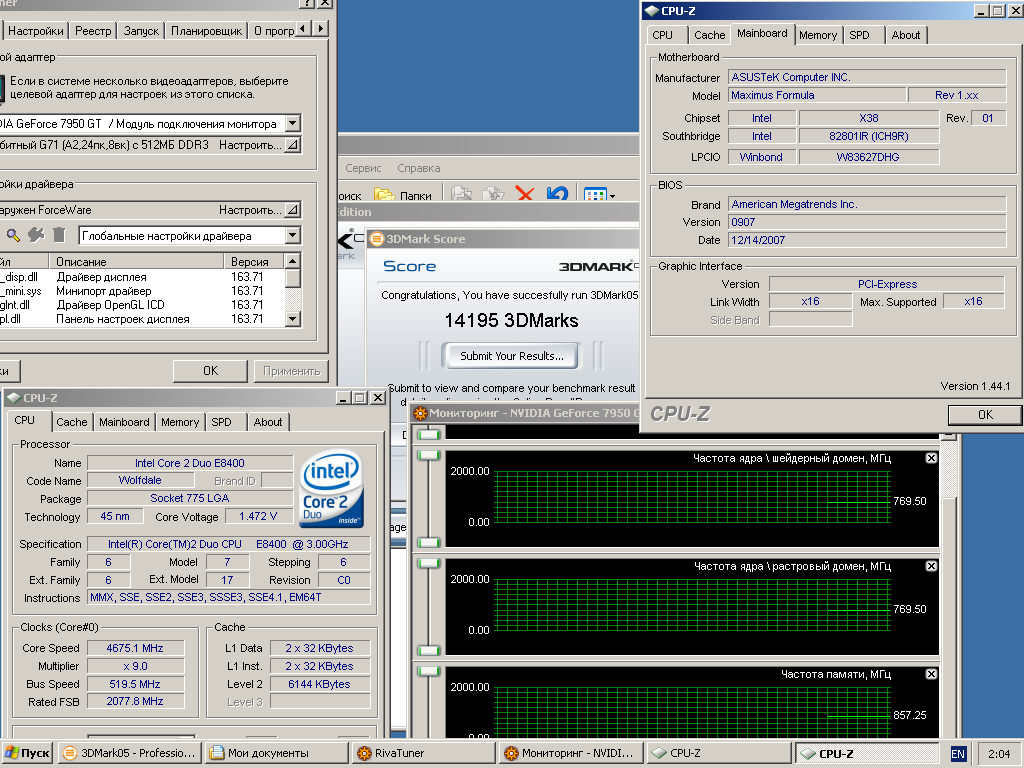Click upper range handle of raster domain graph
Viewport: 1024px width, 768px height.
pos(428,563)
